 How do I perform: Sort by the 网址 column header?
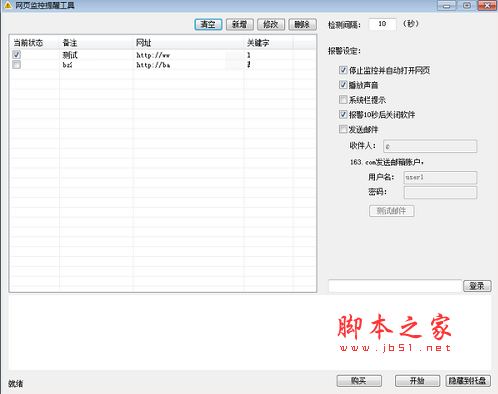click(188, 43)
